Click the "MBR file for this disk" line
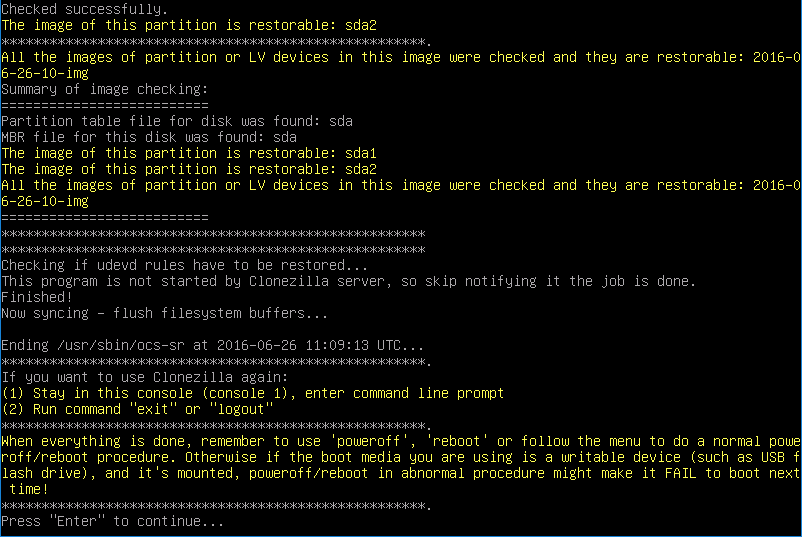802x537 pixels. pyautogui.click(x=148, y=137)
